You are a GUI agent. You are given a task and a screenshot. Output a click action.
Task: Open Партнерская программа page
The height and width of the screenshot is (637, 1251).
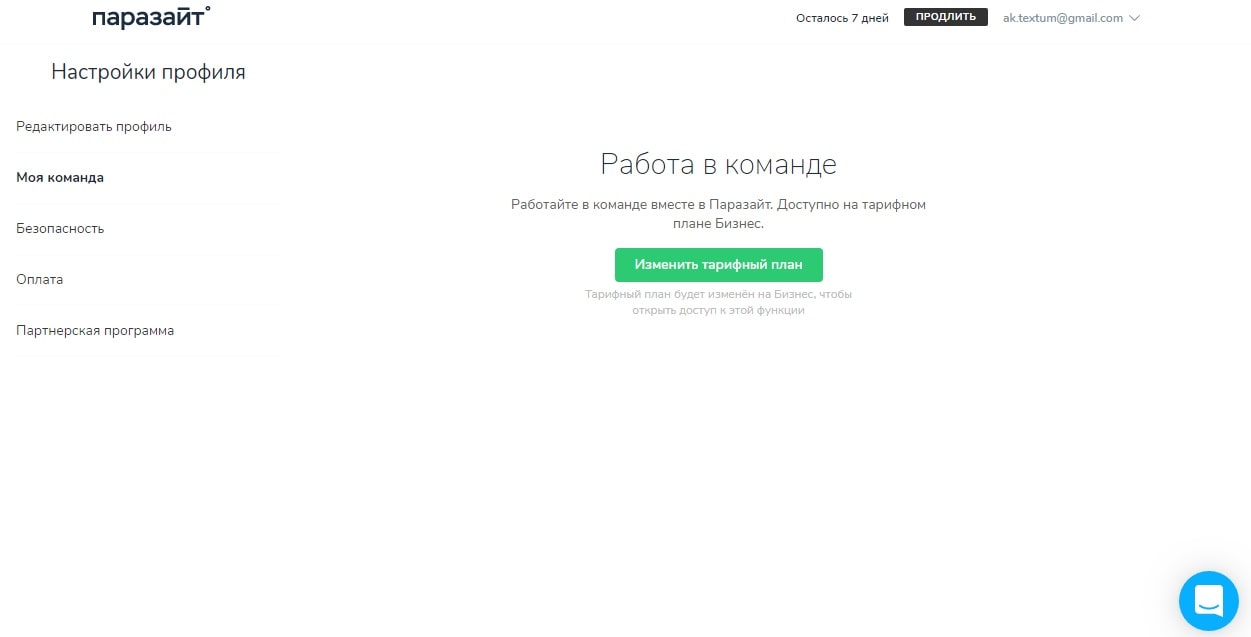(x=95, y=330)
